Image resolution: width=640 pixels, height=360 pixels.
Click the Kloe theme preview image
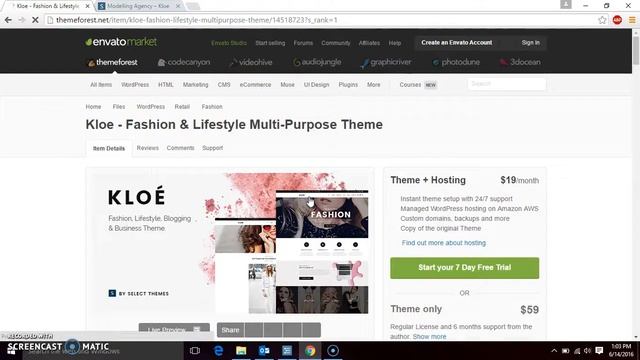point(230,244)
